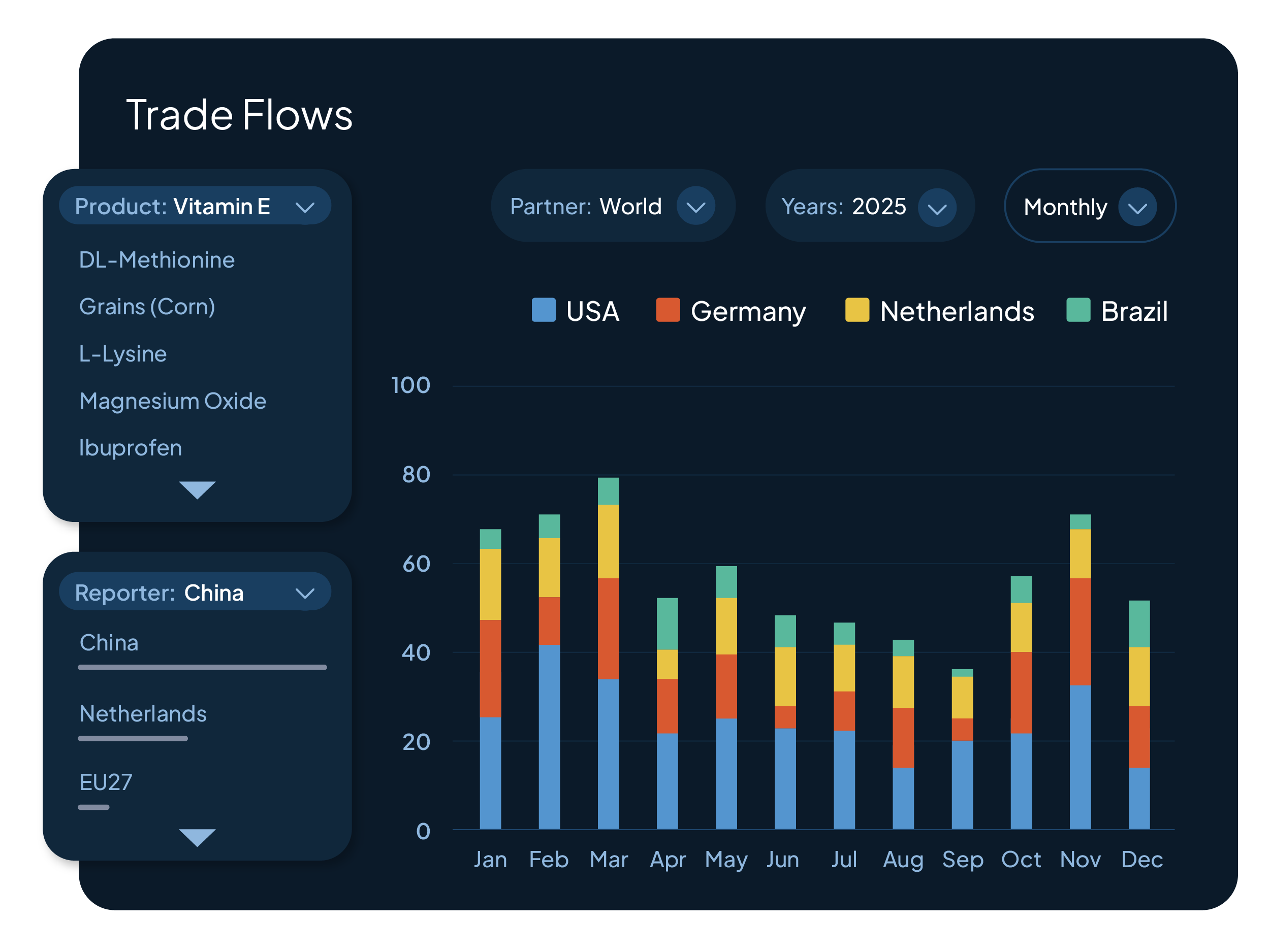Image resolution: width=1270 pixels, height=952 pixels.
Task: Toggle Germany series via orange legend swatch
Action: pos(668,310)
